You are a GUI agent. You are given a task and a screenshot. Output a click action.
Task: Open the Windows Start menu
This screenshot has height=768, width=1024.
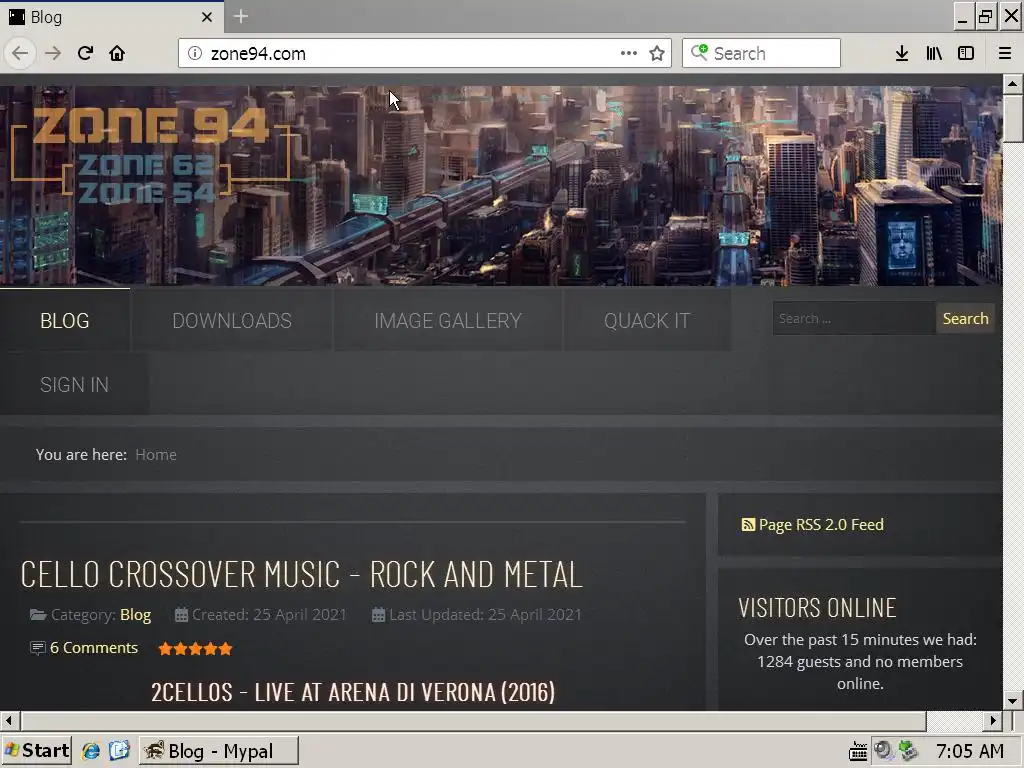(x=36, y=751)
